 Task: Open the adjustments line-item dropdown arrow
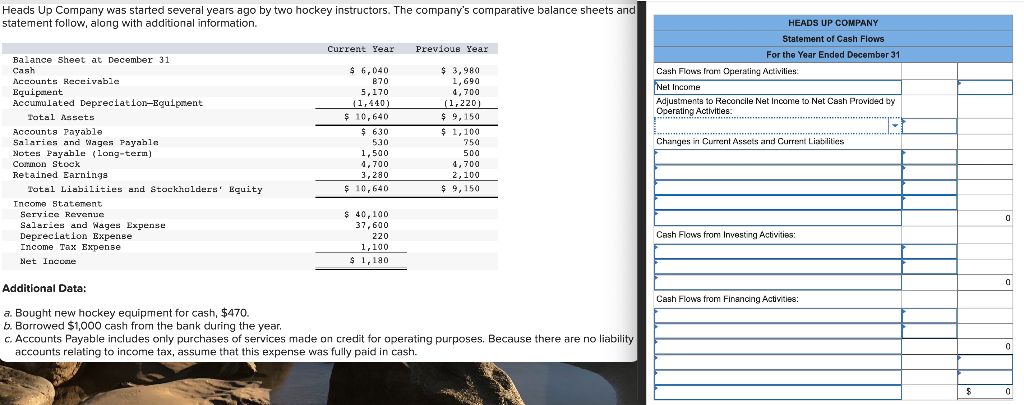(895, 126)
